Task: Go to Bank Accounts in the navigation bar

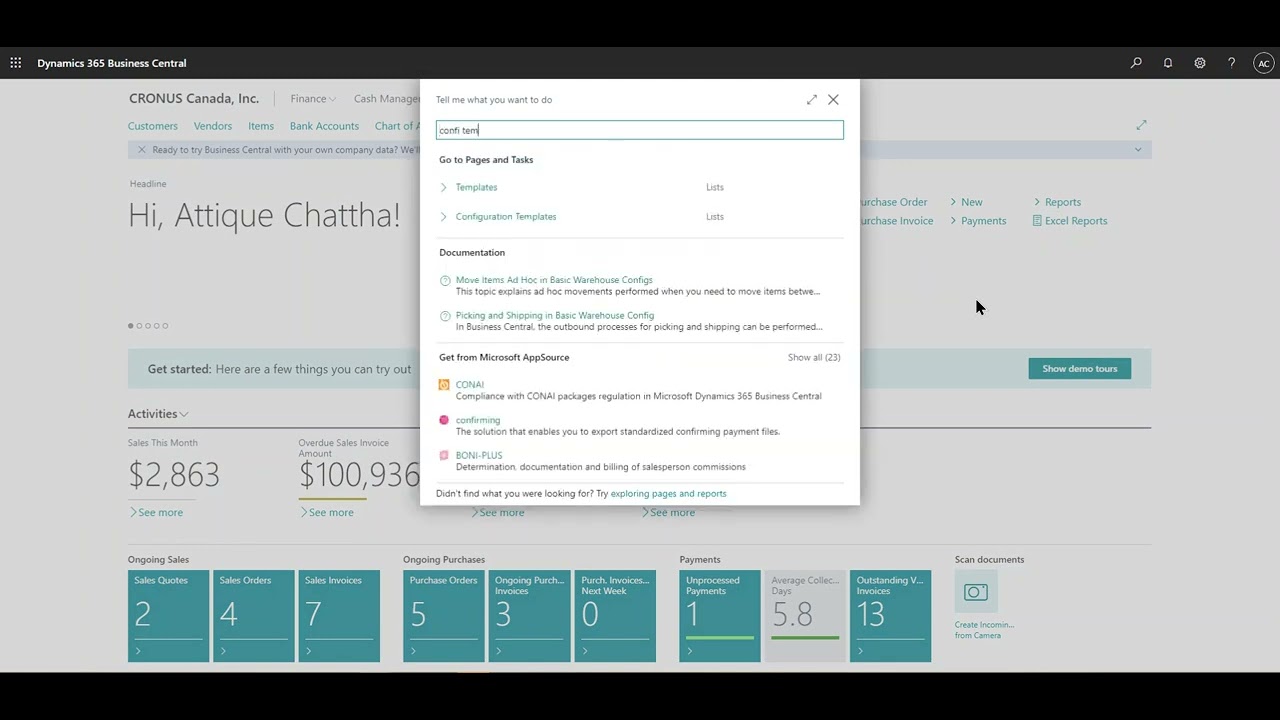Action: pyautogui.click(x=324, y=126)
